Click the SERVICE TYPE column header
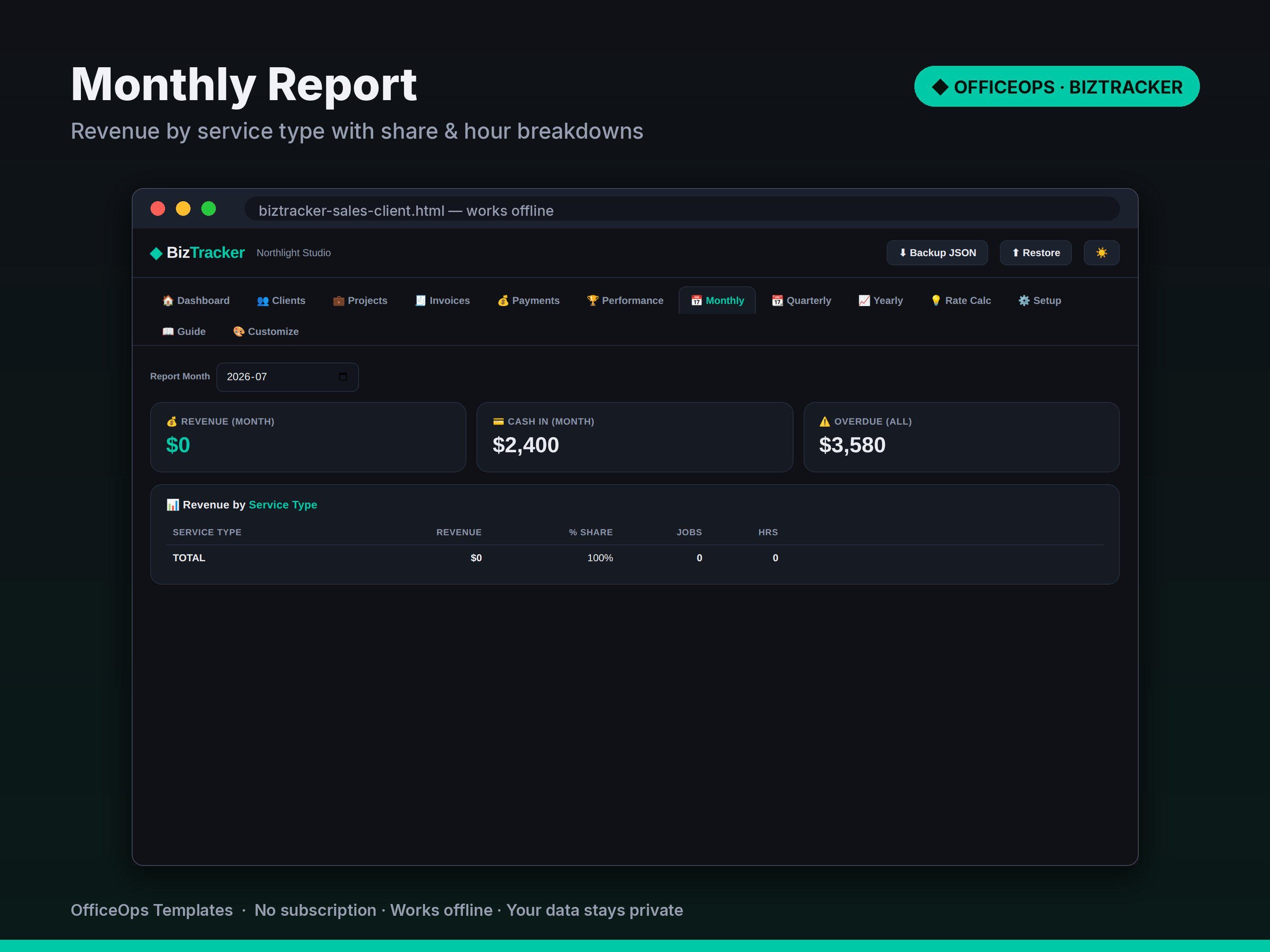The width and height of the screenshot is (1270, 952). point(207,532)
